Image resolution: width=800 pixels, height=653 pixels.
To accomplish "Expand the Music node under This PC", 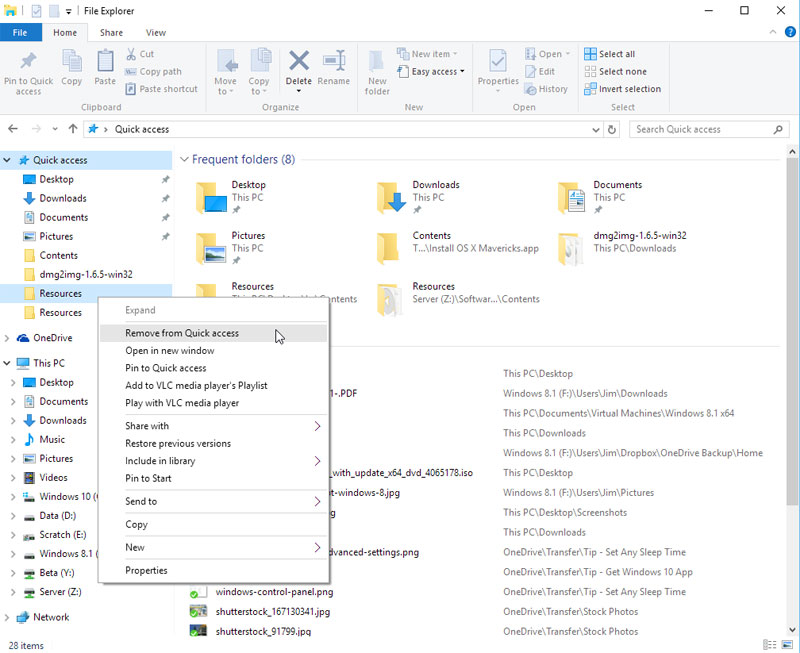I will (x=13, y=440).
